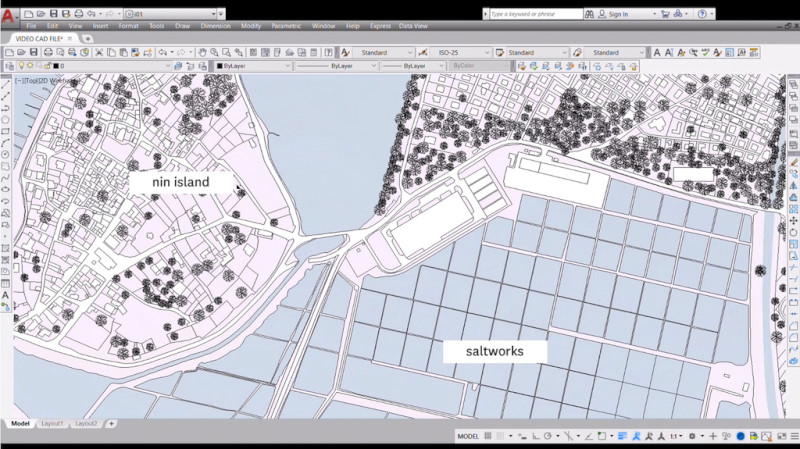Click the Save icon in the quick access bar

[x=53, y=15]
